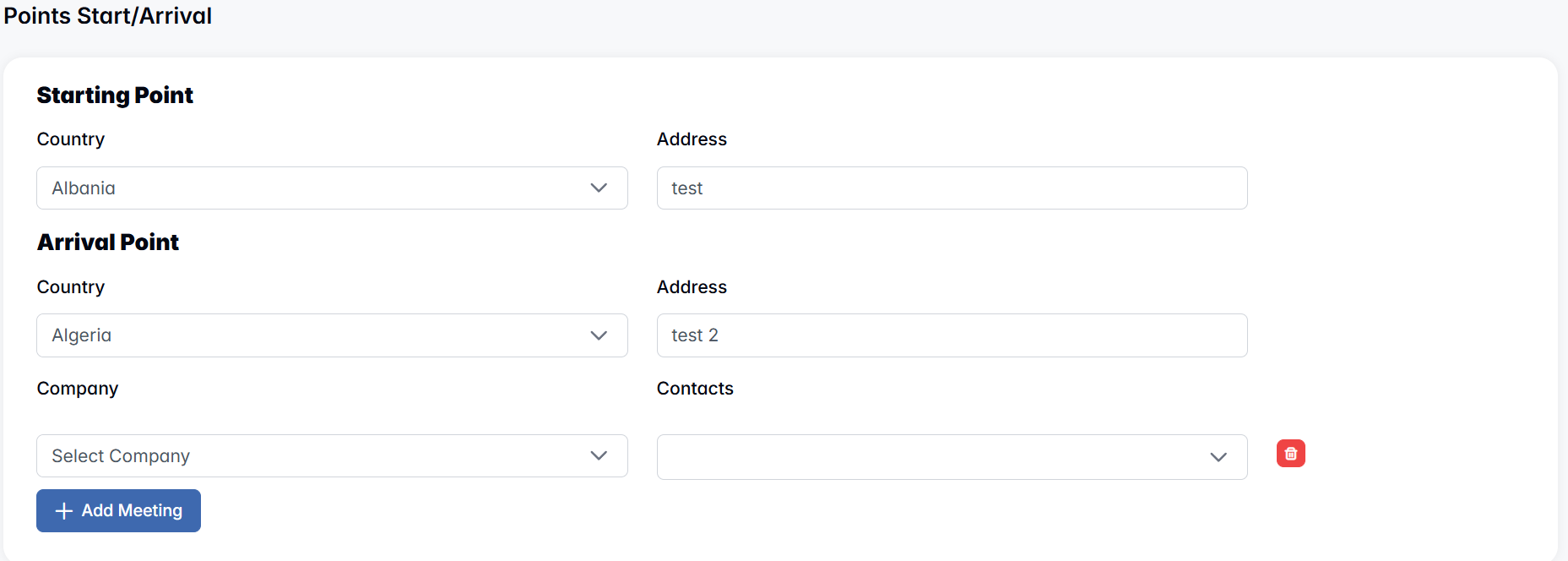1568x561 pixels.
Task: Click the Arrival Point heading
Action: tap(108, 242)
